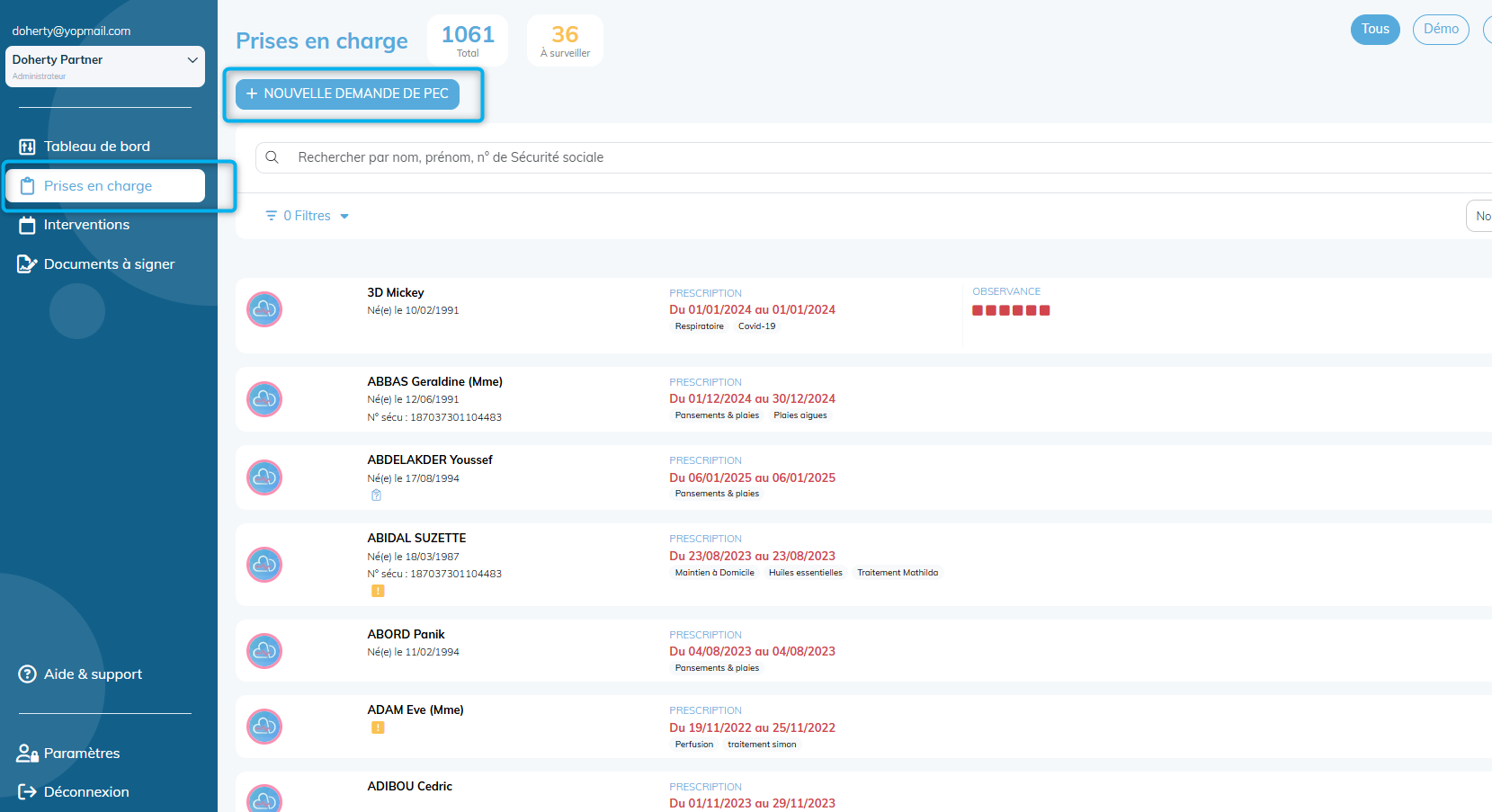Image resolution: width=1492 pixels, height=812 pixels.
Task: Select the Traitement Mathilda tag
Action: coord(898,573)
